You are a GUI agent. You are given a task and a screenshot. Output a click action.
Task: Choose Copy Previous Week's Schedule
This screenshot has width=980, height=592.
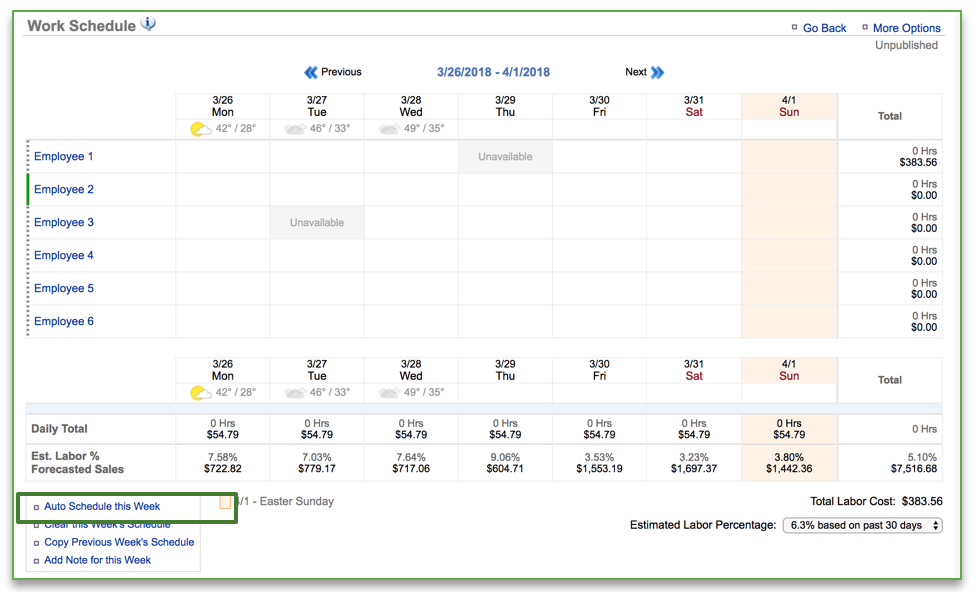click(x=119, y=542)
